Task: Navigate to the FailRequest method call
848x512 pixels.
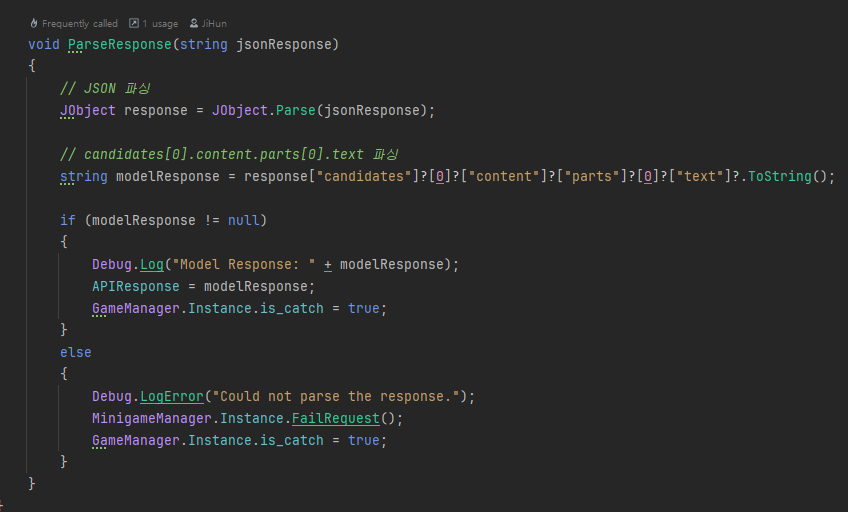Action: 335,418
